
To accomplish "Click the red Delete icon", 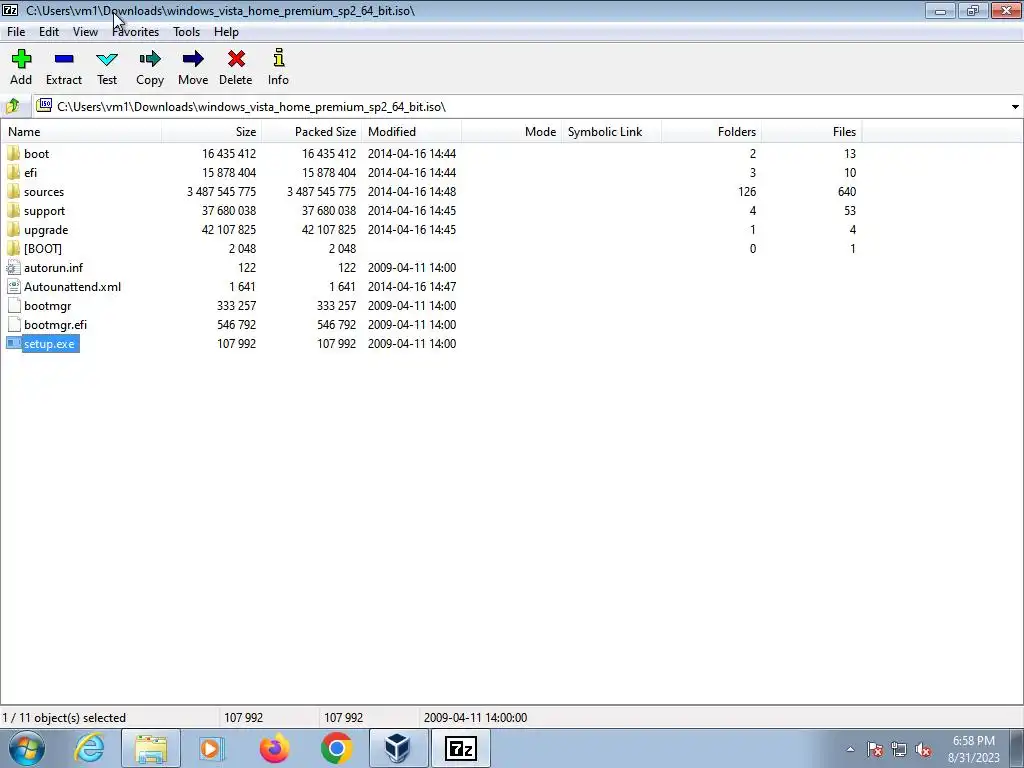I will (x=236, y=59).
